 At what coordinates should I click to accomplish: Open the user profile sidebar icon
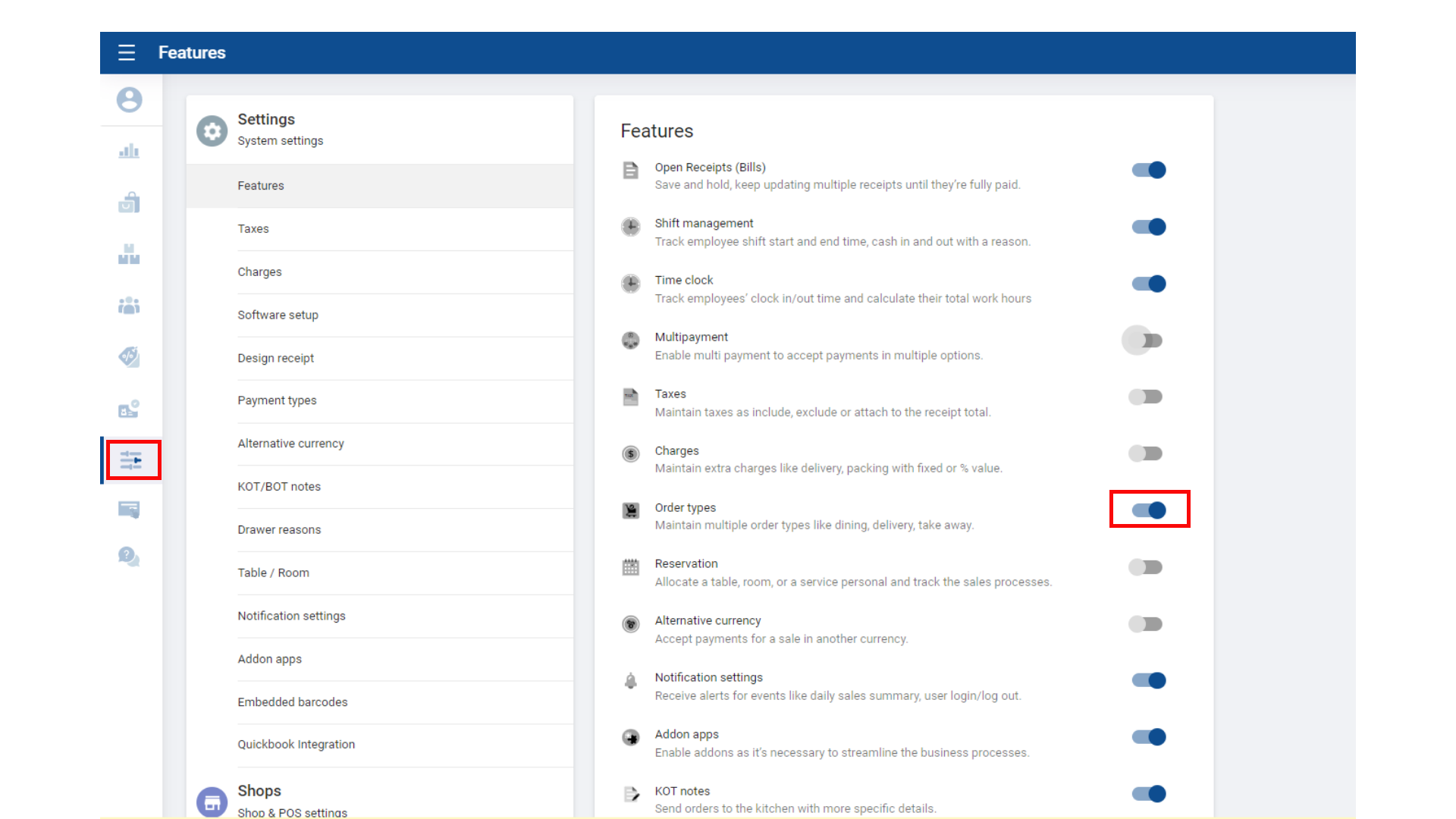point(129,99)
